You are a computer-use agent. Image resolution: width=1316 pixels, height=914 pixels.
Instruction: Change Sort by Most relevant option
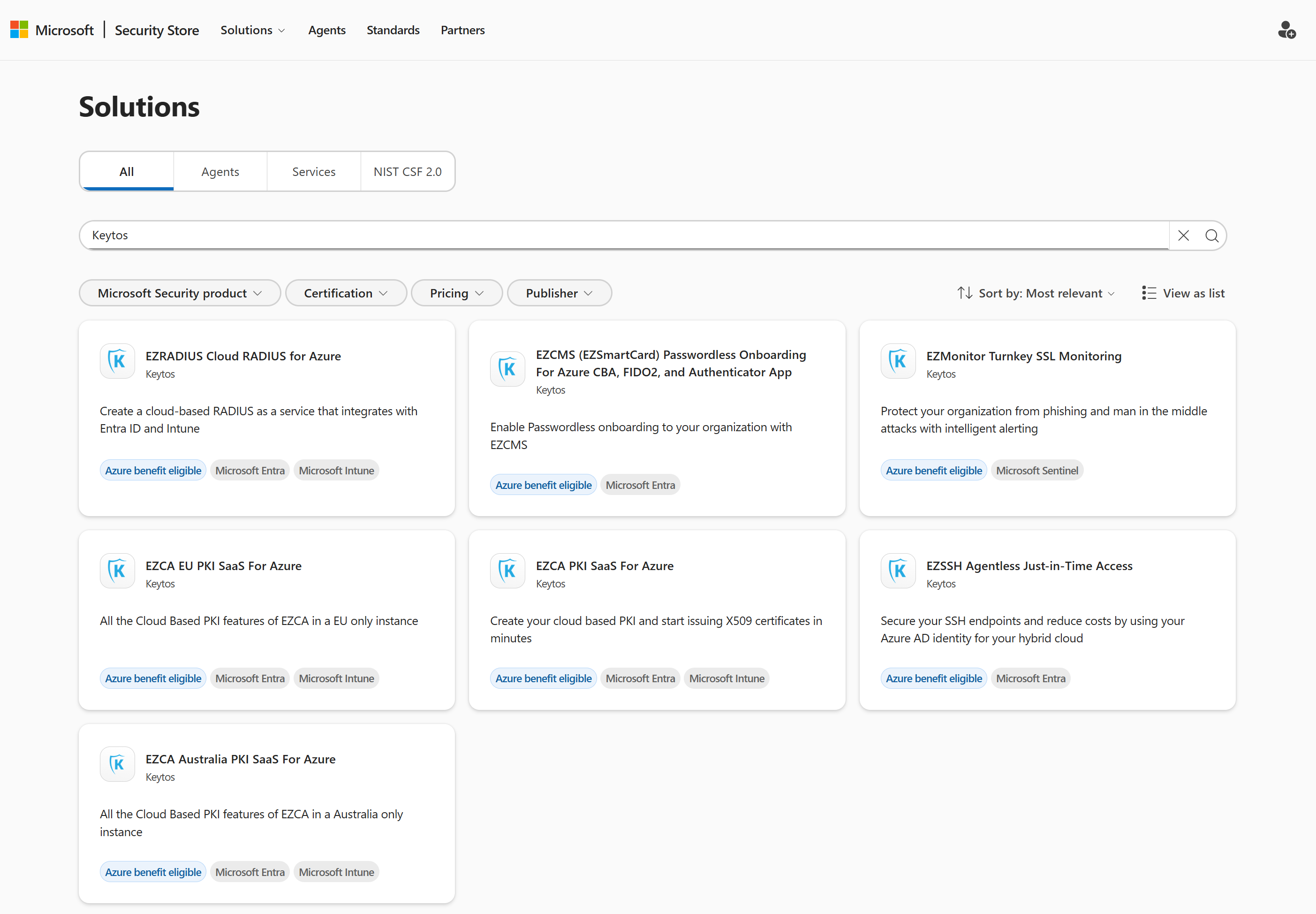pyautogui.click(x=1036, y=293)
